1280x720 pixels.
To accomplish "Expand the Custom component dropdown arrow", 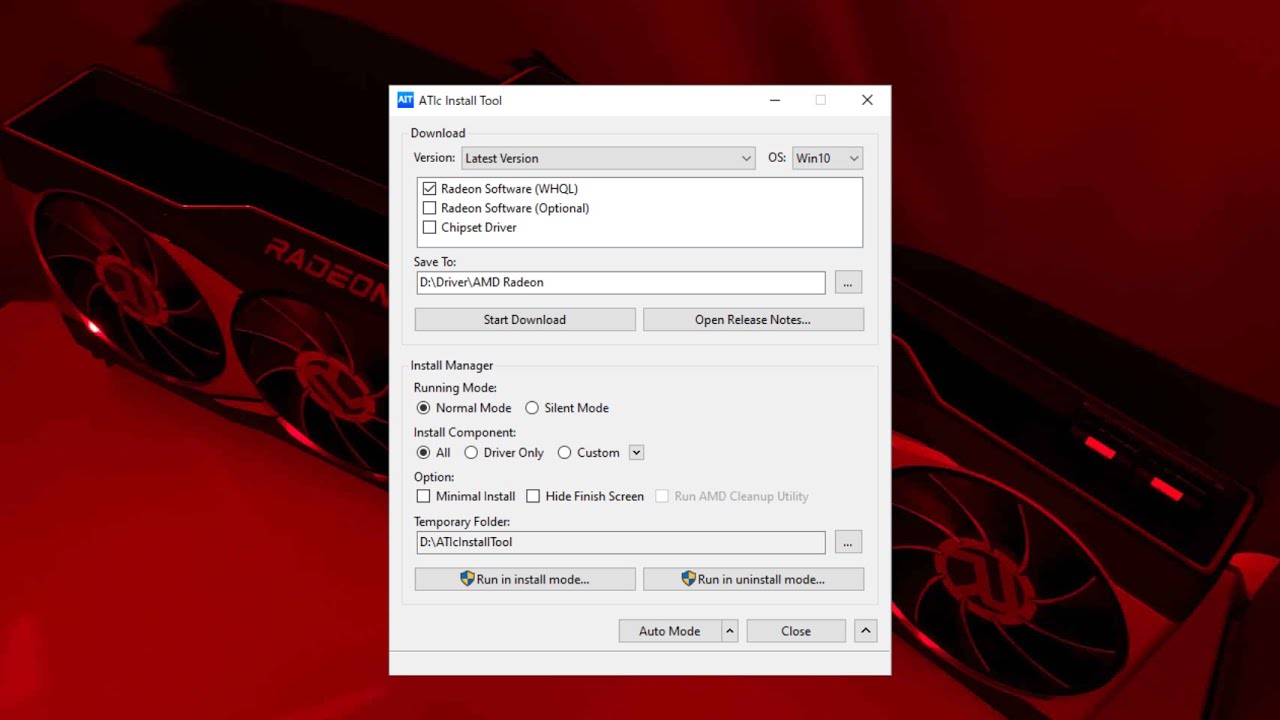I will [x=636, y=453].
